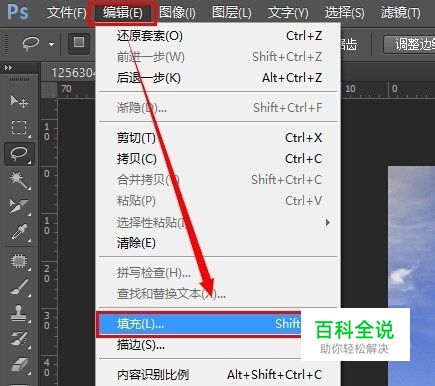Screen dimensions: 435x386
Task: Expand the toolbox panel double arrows
Action: [x=8, y=68]
